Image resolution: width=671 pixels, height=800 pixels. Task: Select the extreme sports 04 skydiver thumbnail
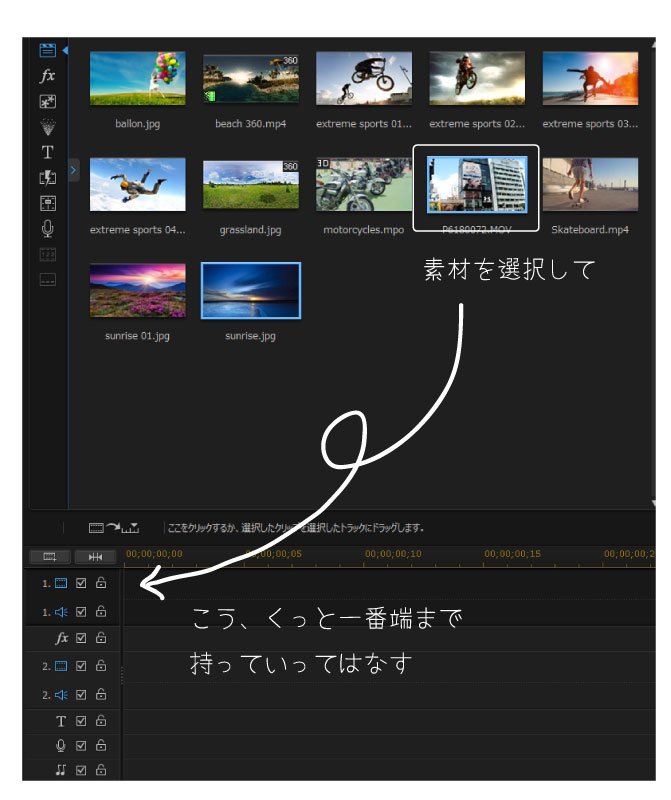tap(137, 184)
